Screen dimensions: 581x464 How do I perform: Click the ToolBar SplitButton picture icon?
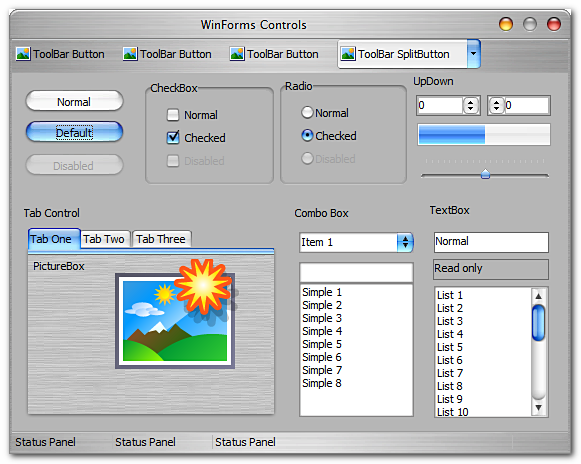pyautogui.click(x=348, y=54)
